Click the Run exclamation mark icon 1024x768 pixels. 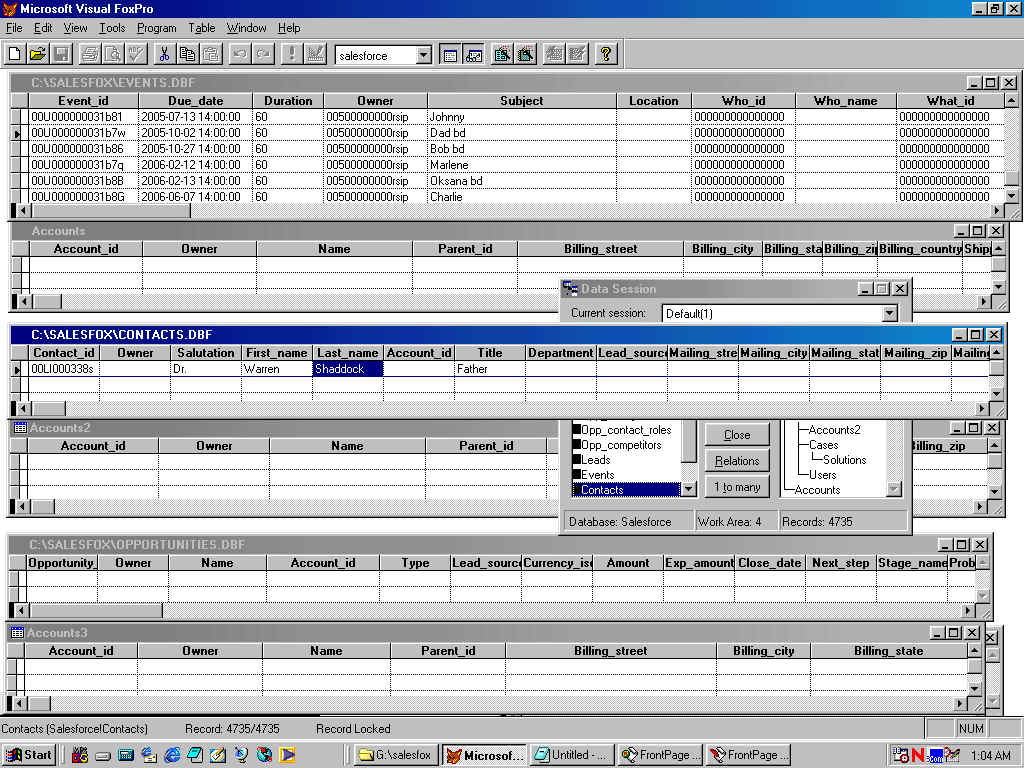[x=291, y=54]
